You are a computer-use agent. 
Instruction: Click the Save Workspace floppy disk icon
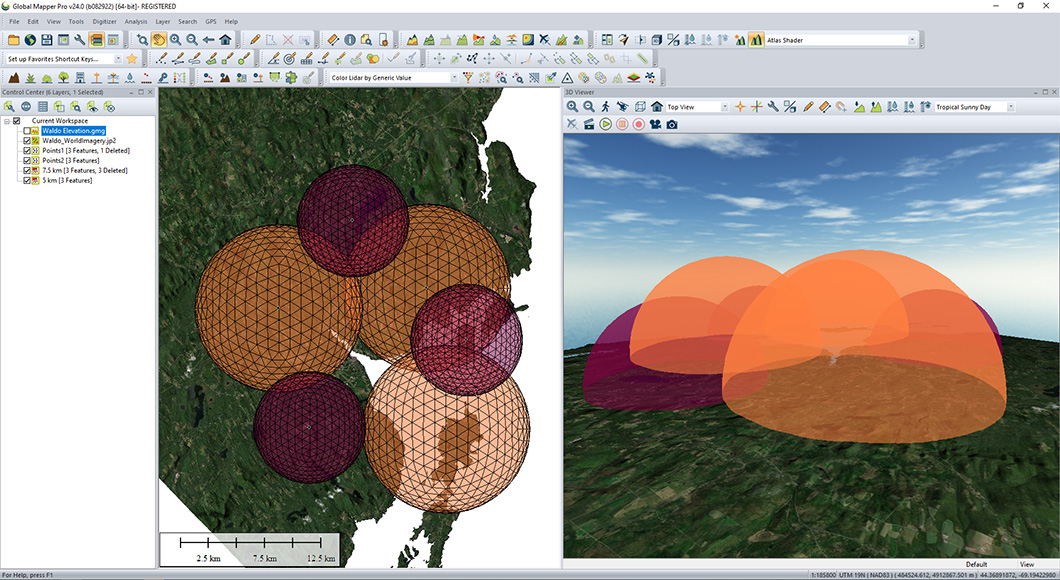click(x=47, y=40)
